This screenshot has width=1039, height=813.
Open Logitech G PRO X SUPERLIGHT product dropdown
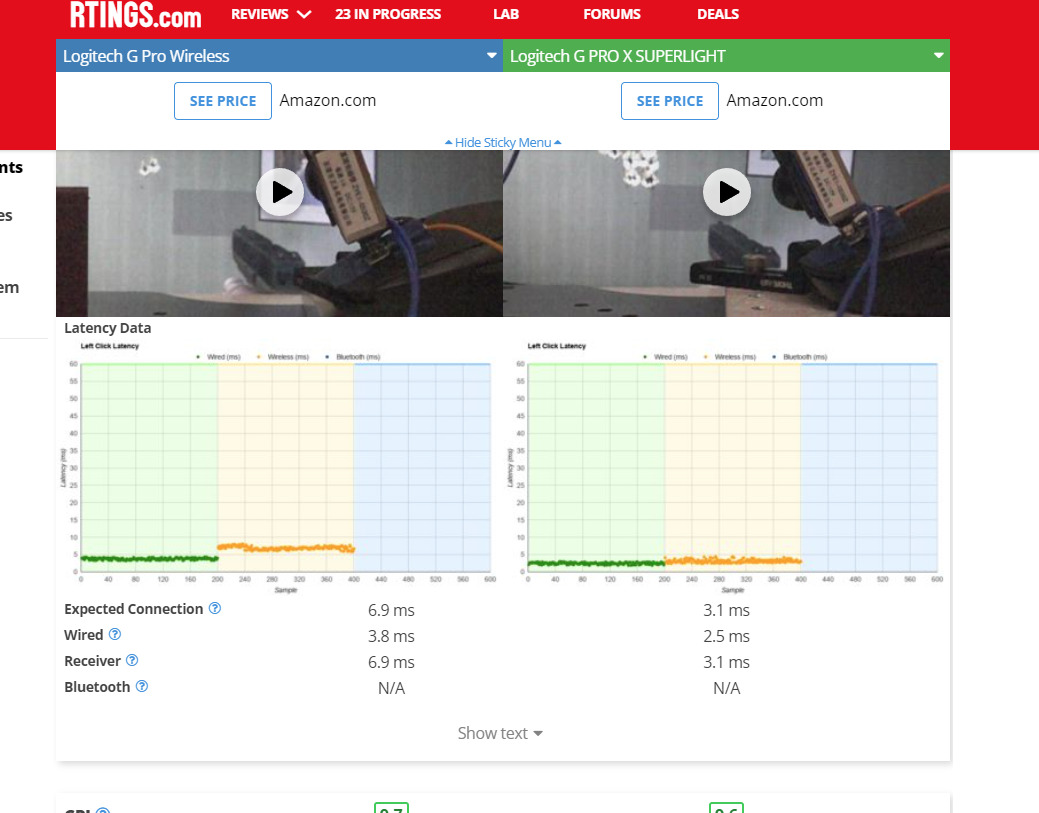pos(726,56)
